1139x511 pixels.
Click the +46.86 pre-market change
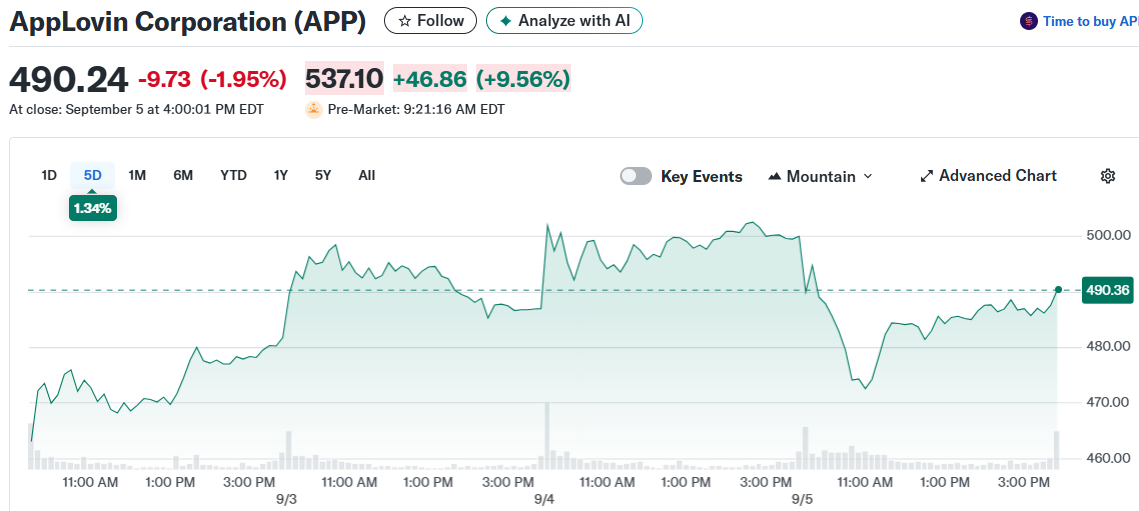[430, 79]
